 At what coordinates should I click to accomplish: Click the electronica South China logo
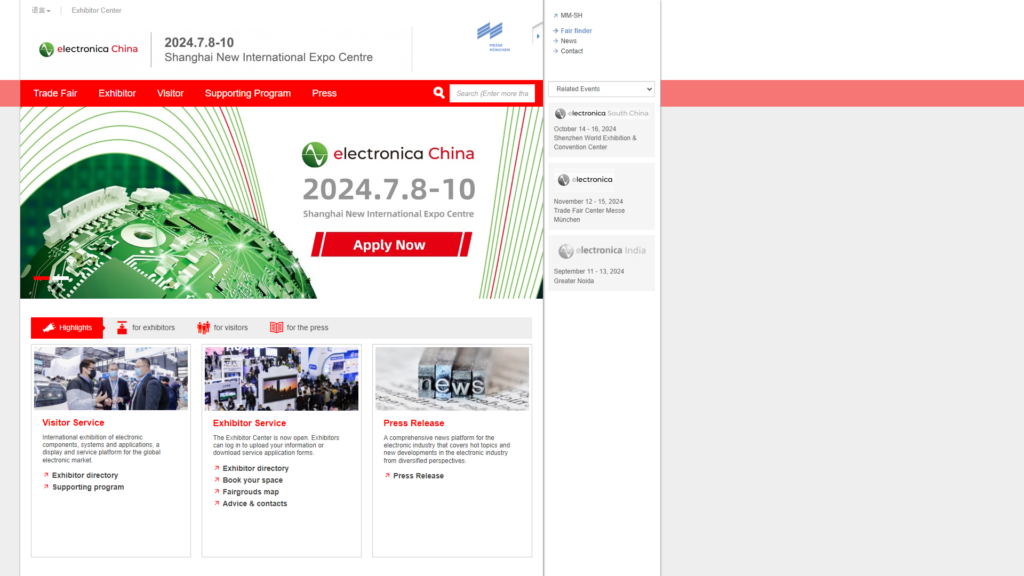(x=601, y=114)
